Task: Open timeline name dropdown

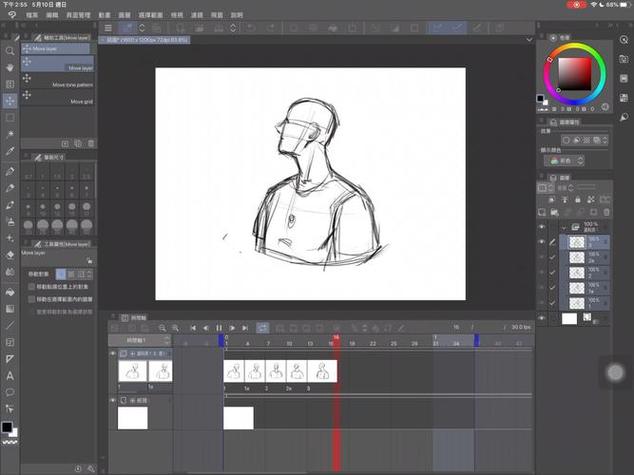Action: [x=140, y=340]
